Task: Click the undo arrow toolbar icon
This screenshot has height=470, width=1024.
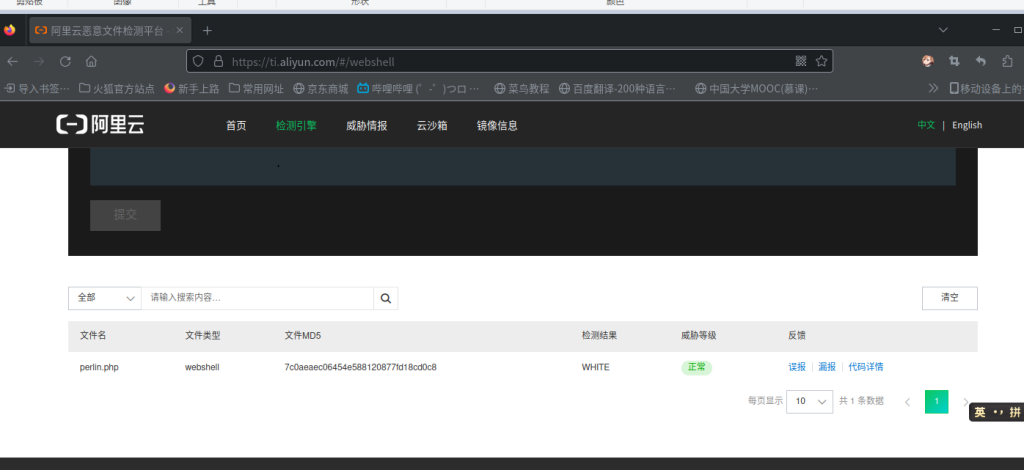Action: (981, 61)
